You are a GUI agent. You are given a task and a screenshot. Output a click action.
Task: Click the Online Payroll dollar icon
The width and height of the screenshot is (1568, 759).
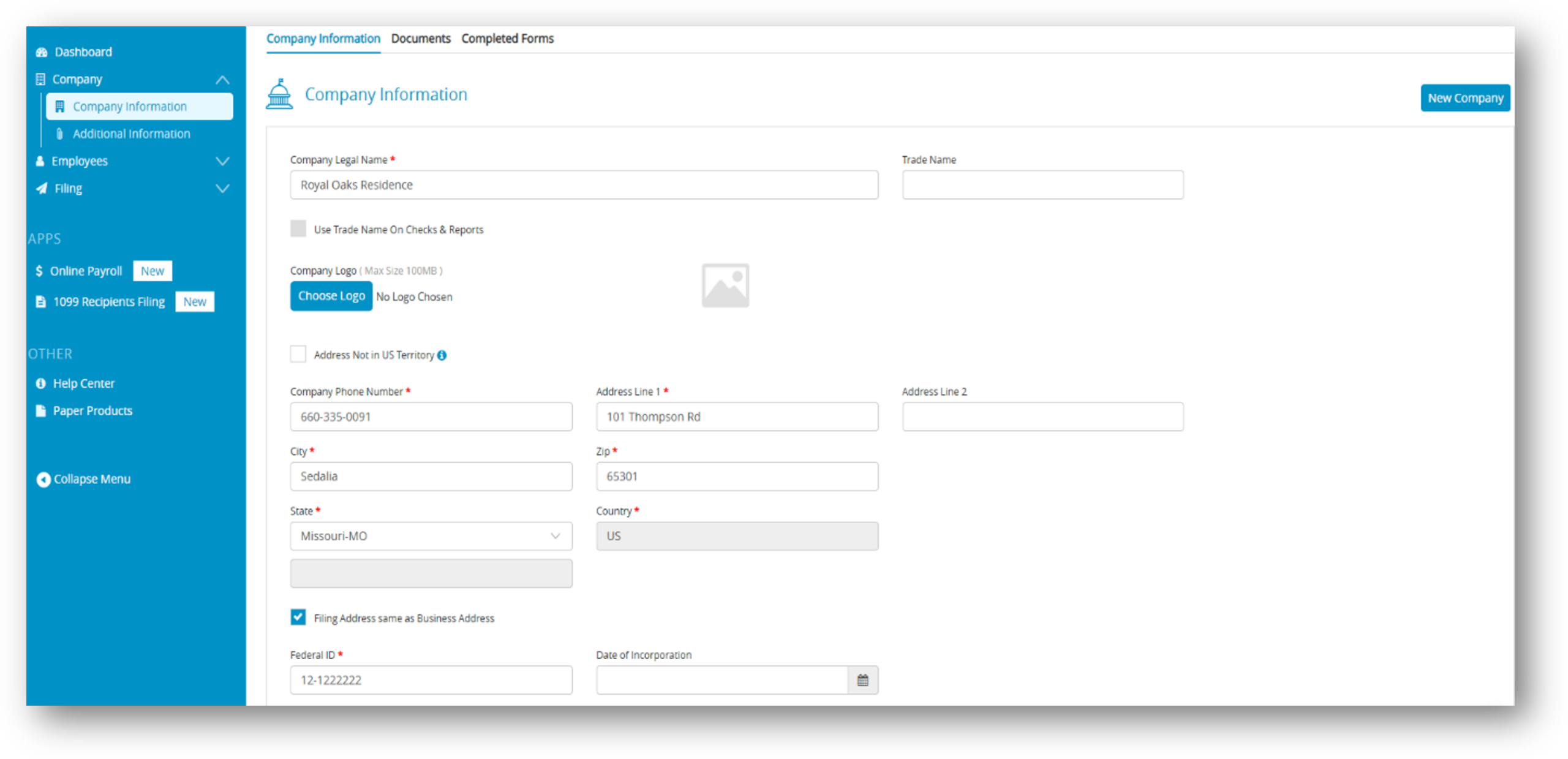coord(39,271)
